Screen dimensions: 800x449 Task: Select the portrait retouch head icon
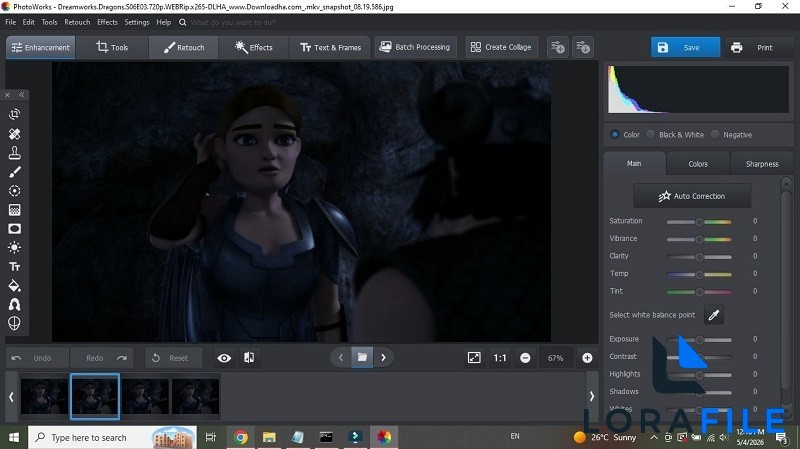pos(14,305)
